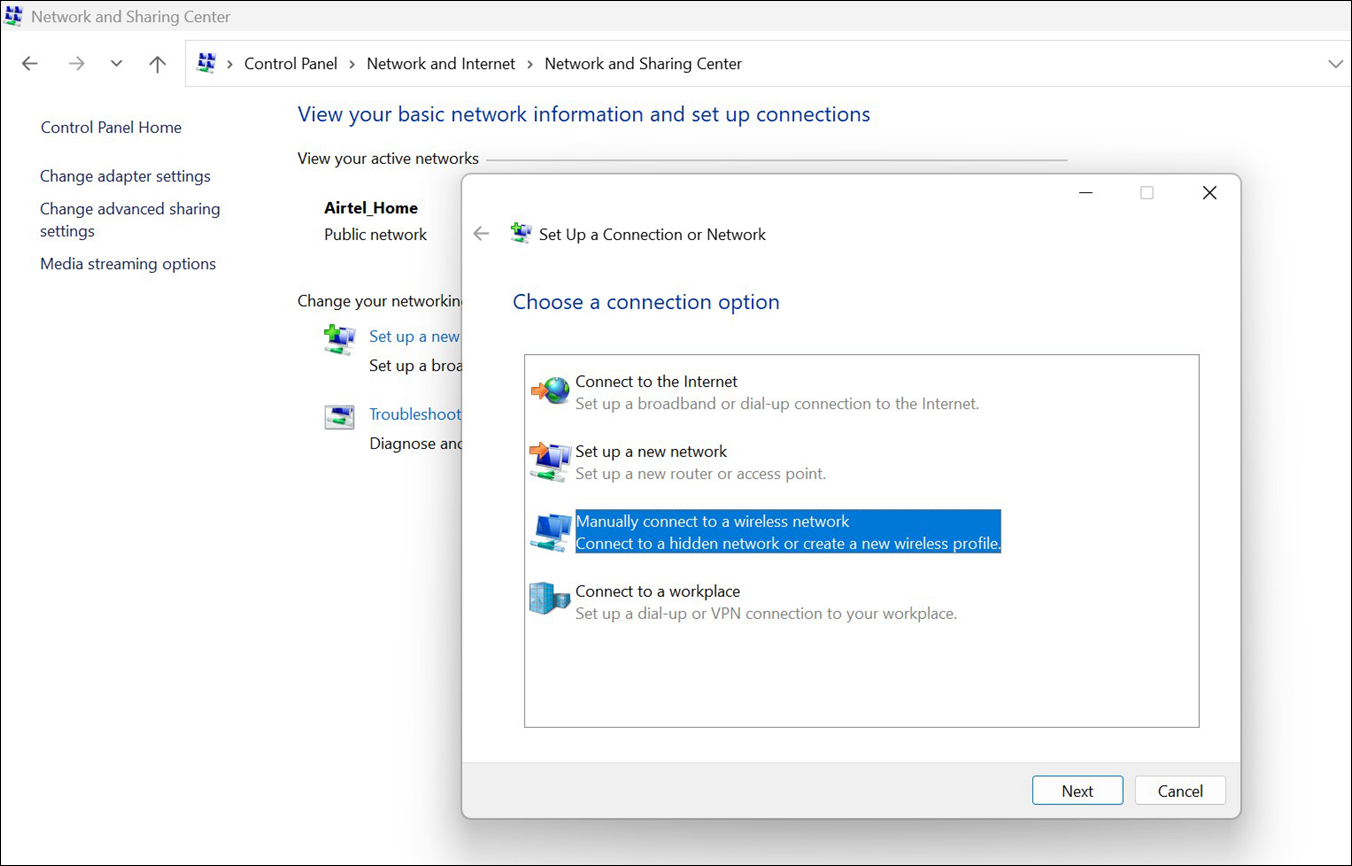The height and width of the screenshot is (866, 1352).
Task: Click the 'Choose a connection option' heading
Action: (x=646, y=302)
